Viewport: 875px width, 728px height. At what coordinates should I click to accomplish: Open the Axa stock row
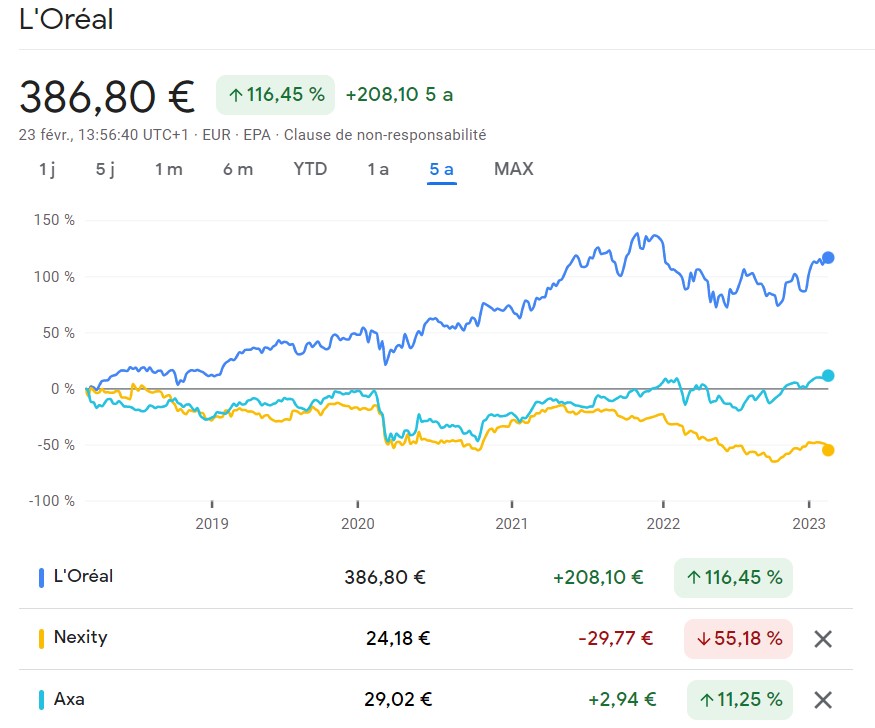tap(435, 700)
